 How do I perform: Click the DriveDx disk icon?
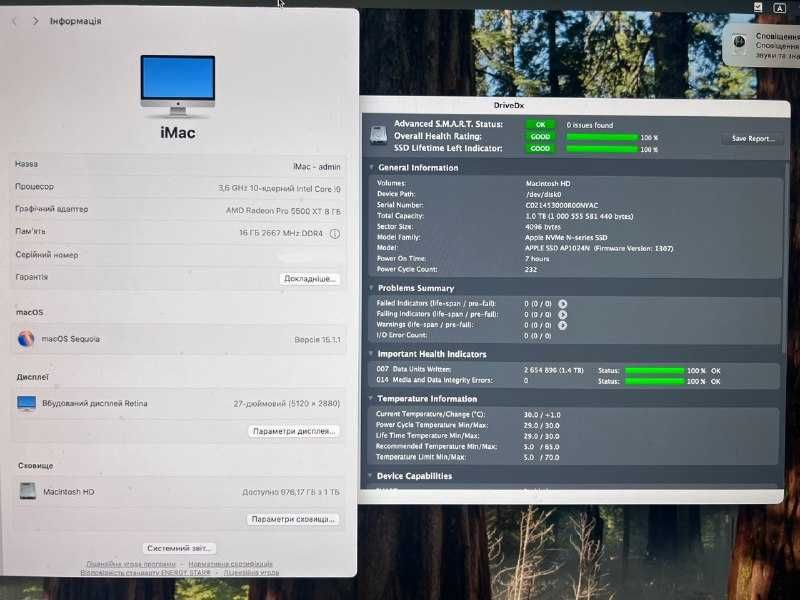(x=379, y=135)
